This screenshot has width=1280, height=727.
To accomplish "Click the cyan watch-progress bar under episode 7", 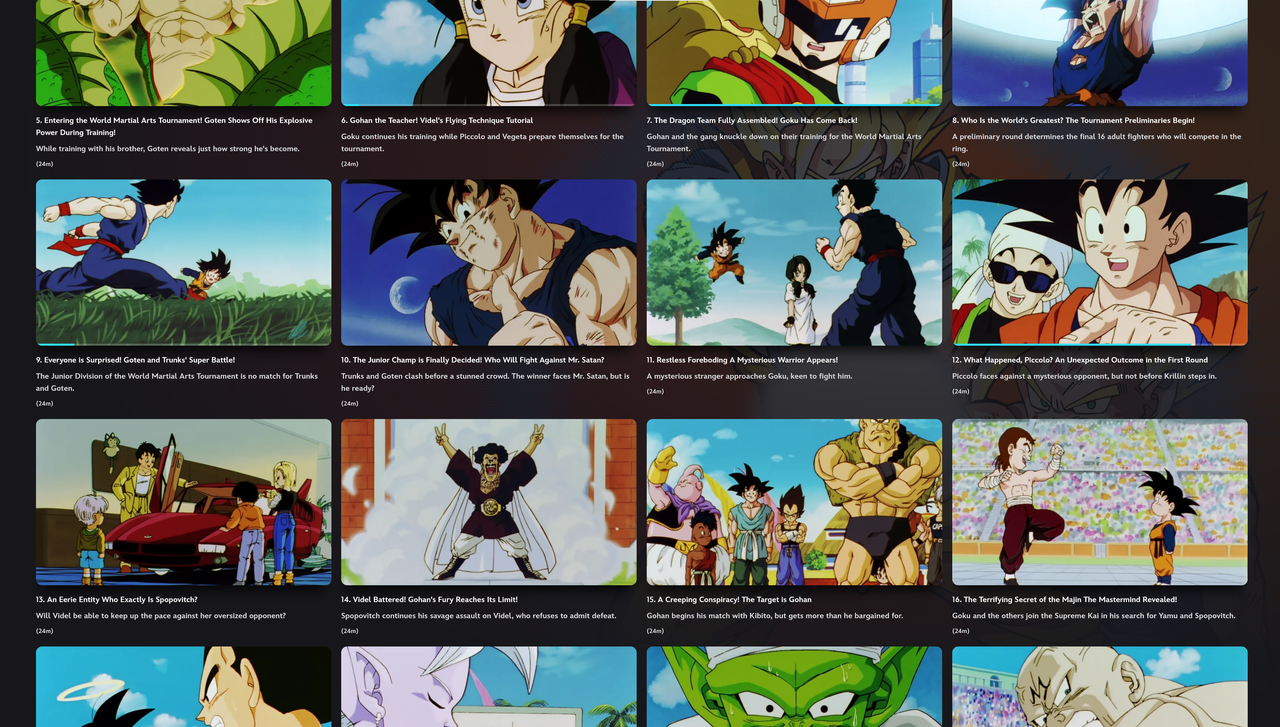I will (794, 104).
